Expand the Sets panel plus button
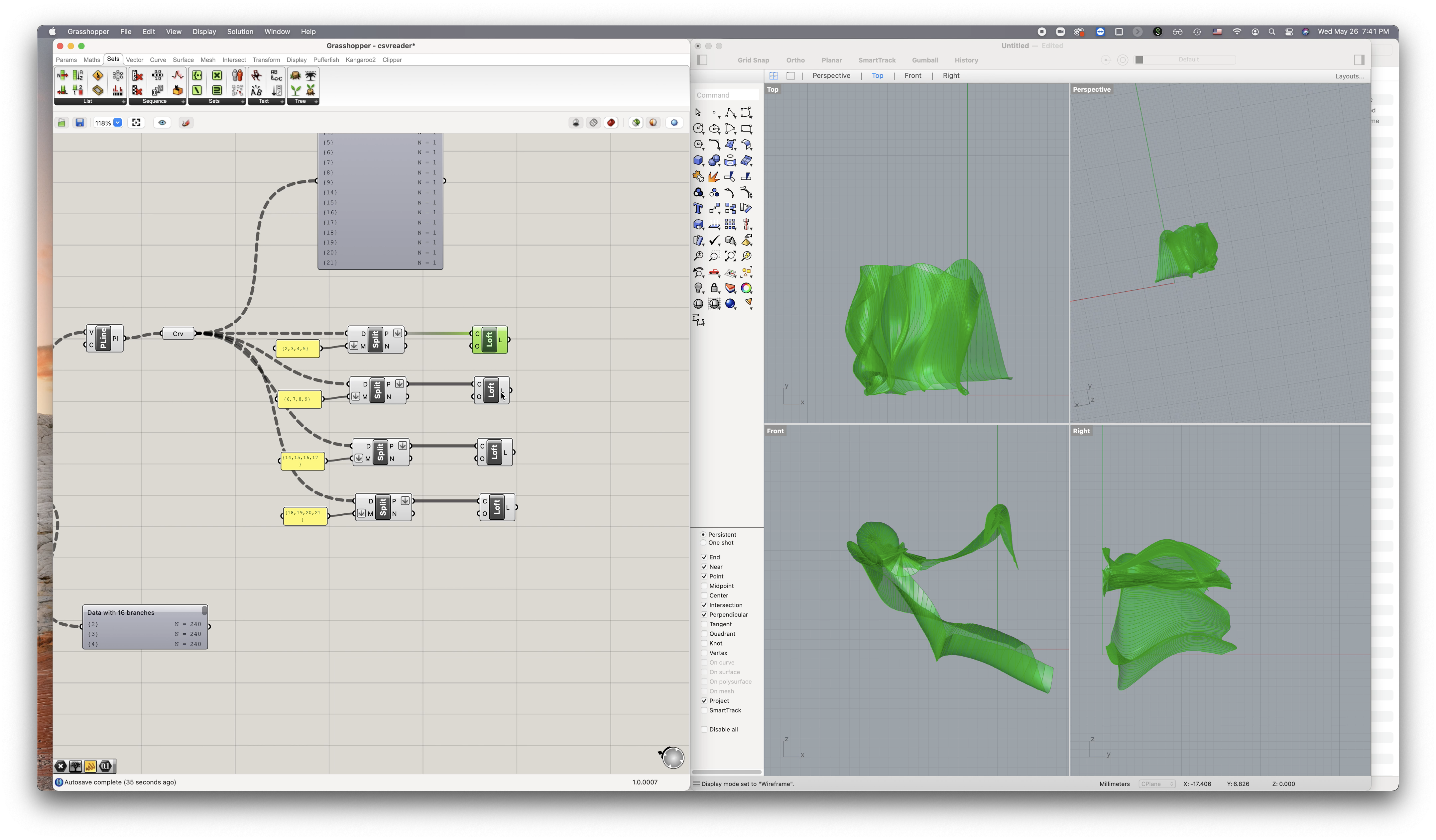Viewport: 1436px width, 840px height. click(x=243, y=101)
